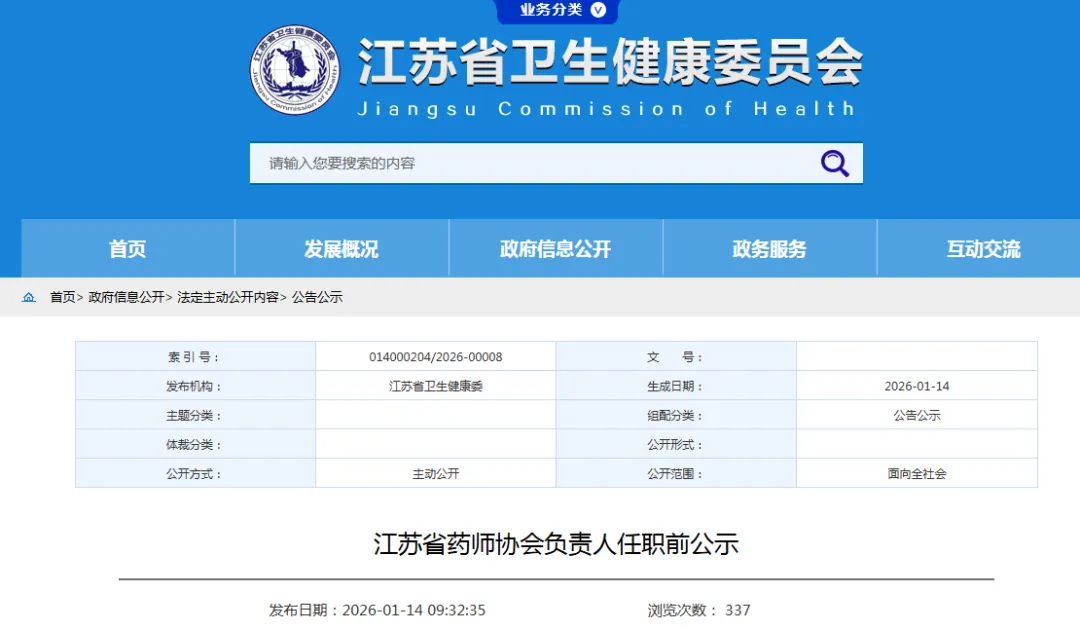
Task: Click the 生成日期 label cell
Action: (x=676, y=386)
